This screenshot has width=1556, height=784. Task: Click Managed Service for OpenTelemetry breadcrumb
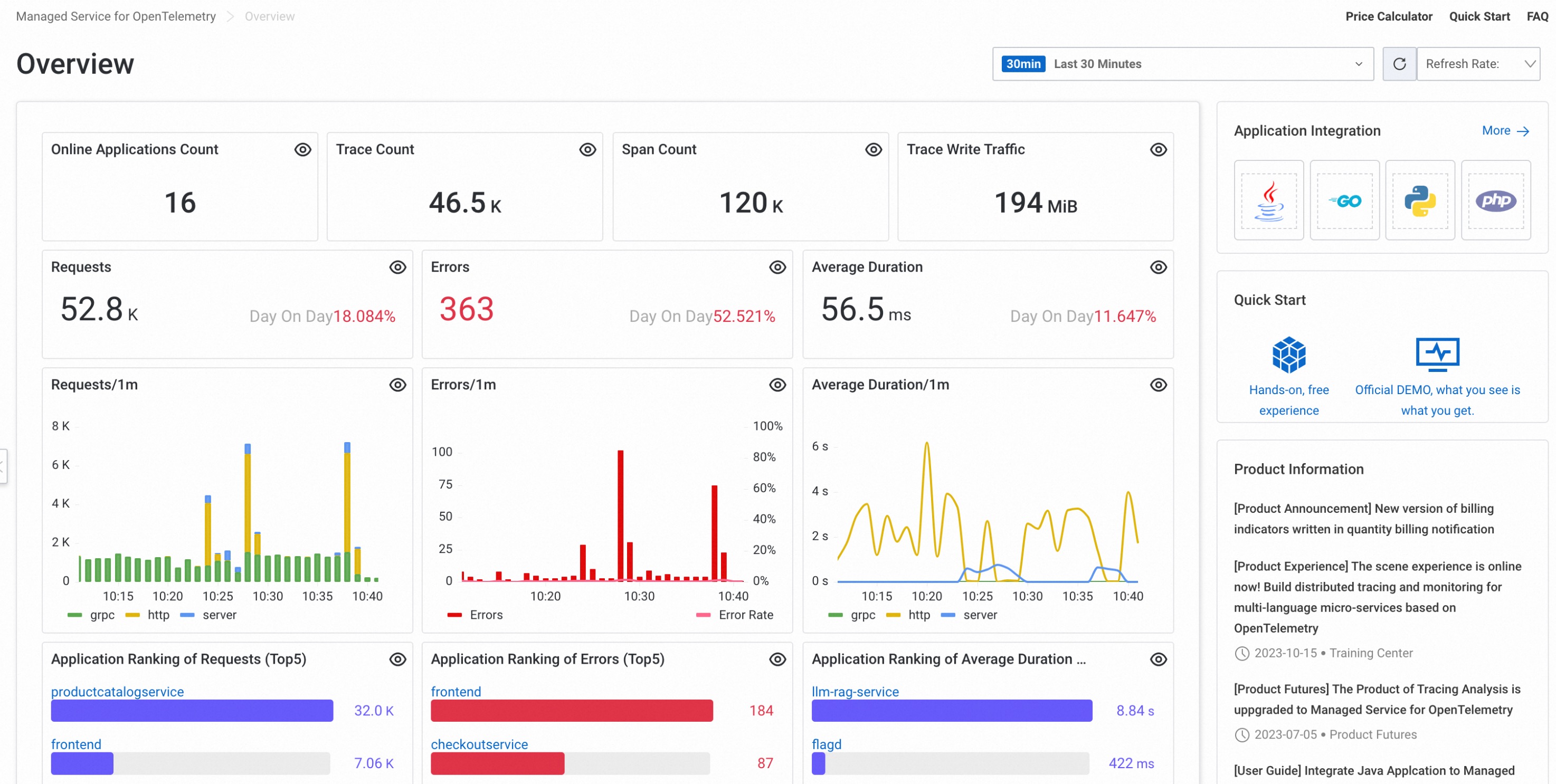coord(116,16)
